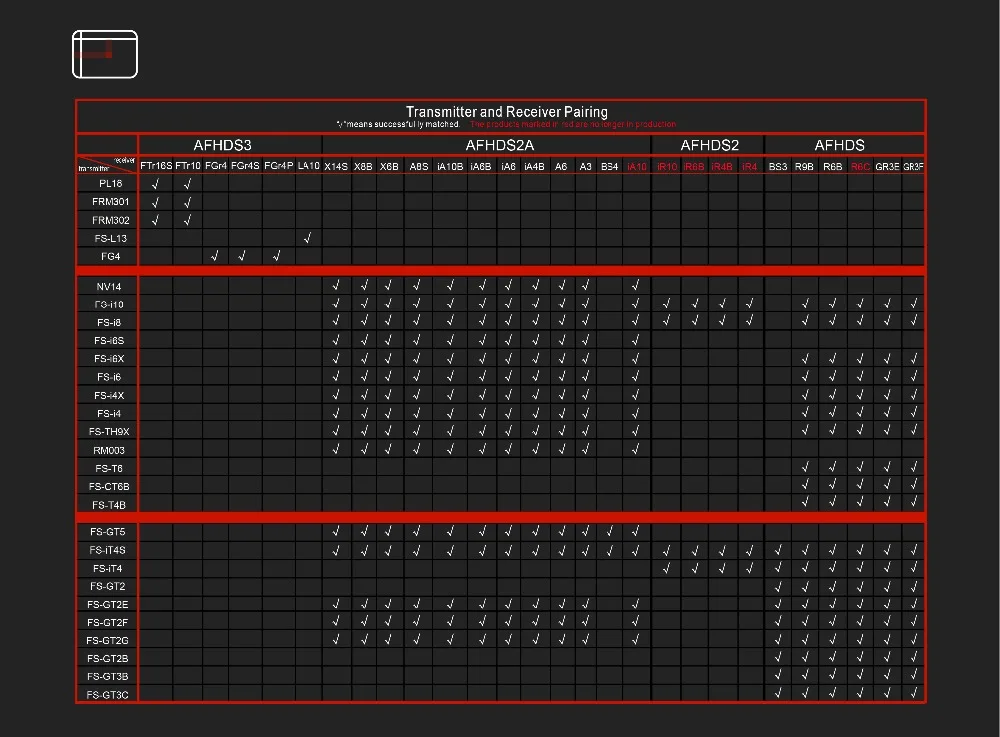Image resolution: width=1000 pixels, height=737 pixels.
Task: Click the FS-GT2 checkmark under BS3
Action: (777, 586)
